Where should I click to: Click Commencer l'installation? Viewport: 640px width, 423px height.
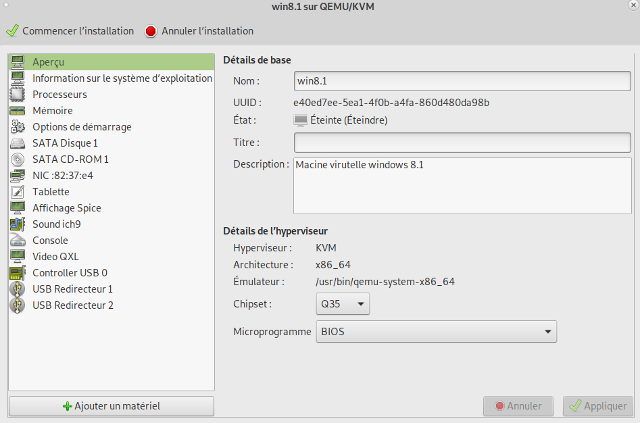70,31
